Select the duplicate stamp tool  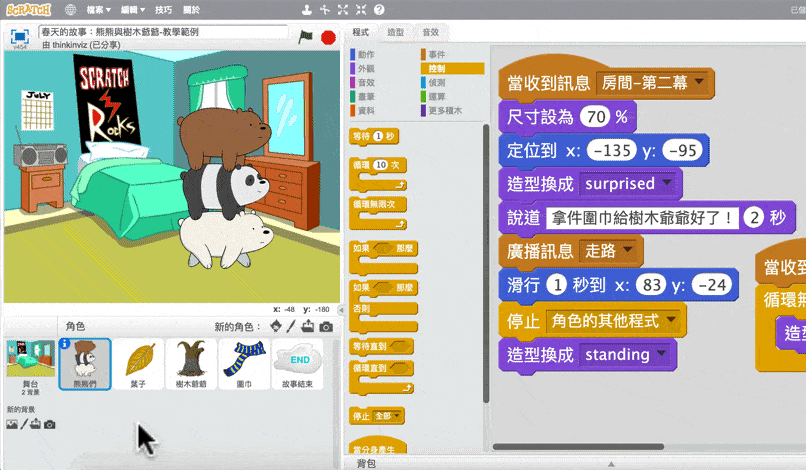pyautogui.click(x=307, y=9)
